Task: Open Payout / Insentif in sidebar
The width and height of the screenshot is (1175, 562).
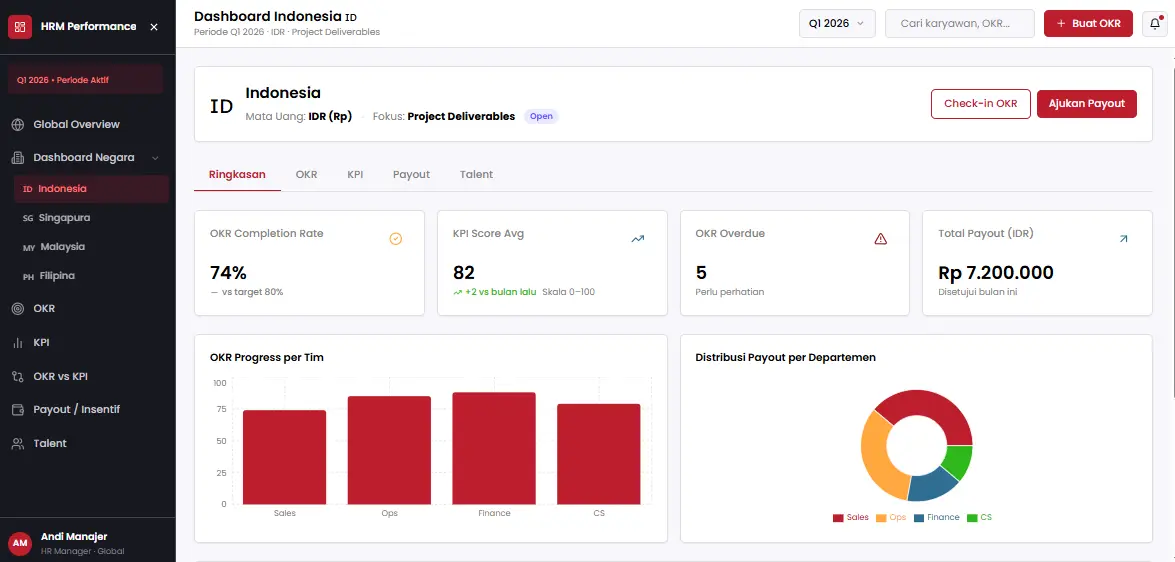Action: pos(76,410)
